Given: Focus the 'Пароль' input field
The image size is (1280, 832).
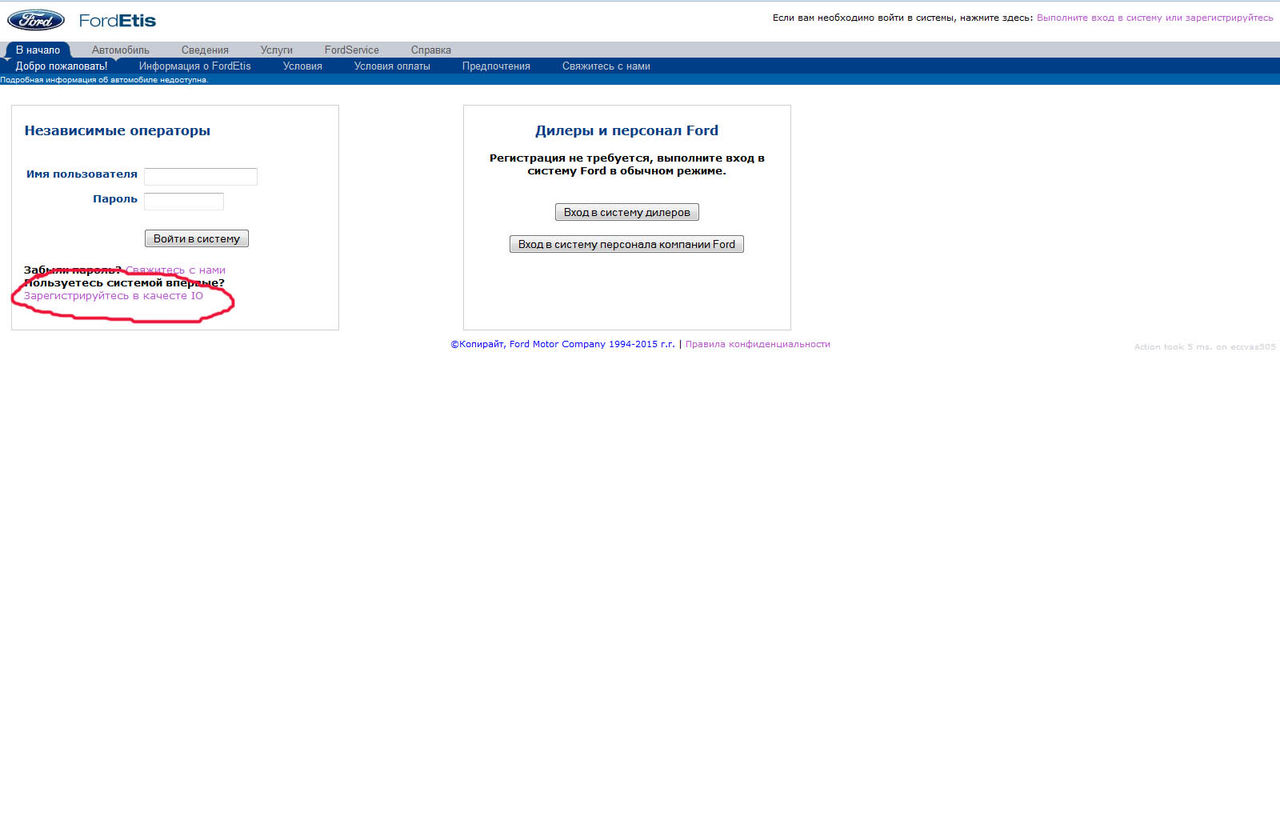Looking at the screenshot, I should 184,201.
